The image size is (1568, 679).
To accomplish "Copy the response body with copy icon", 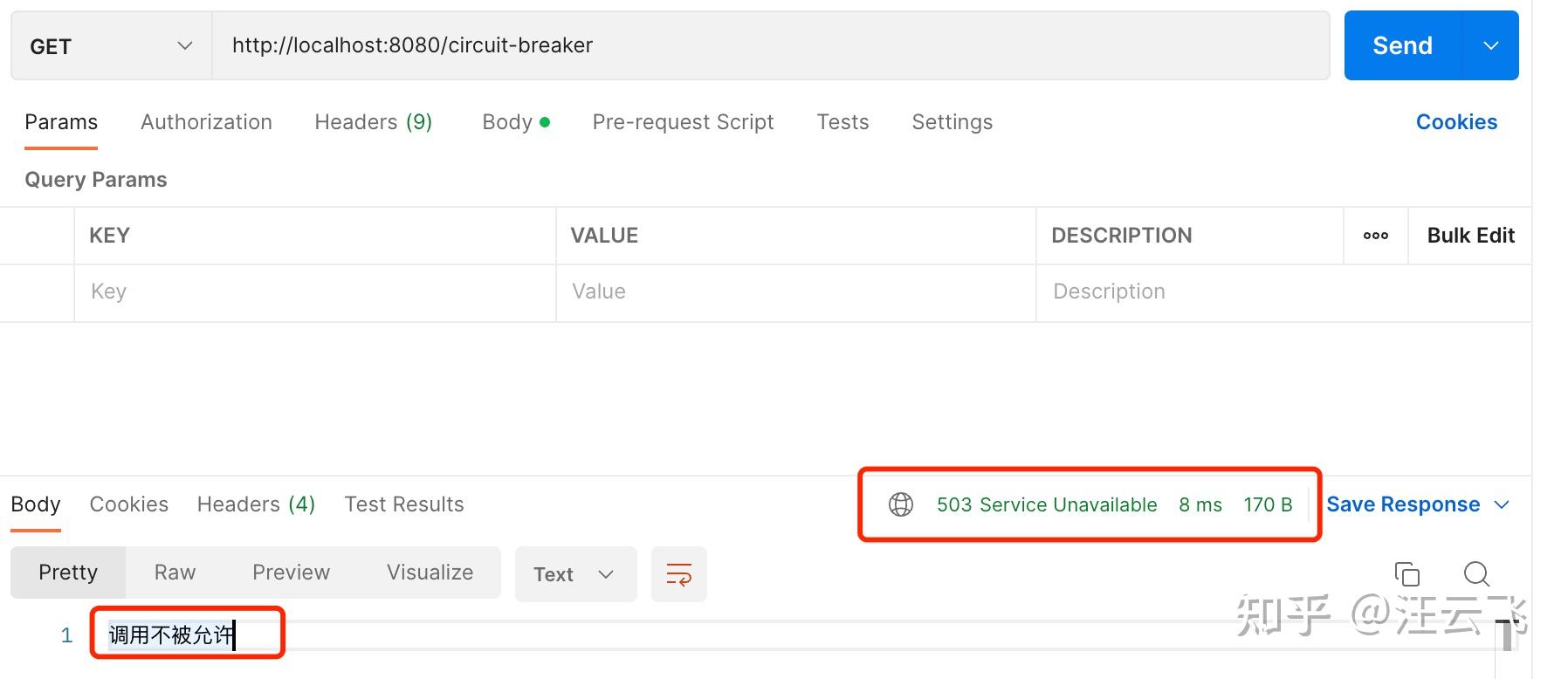I will 1406,573.
